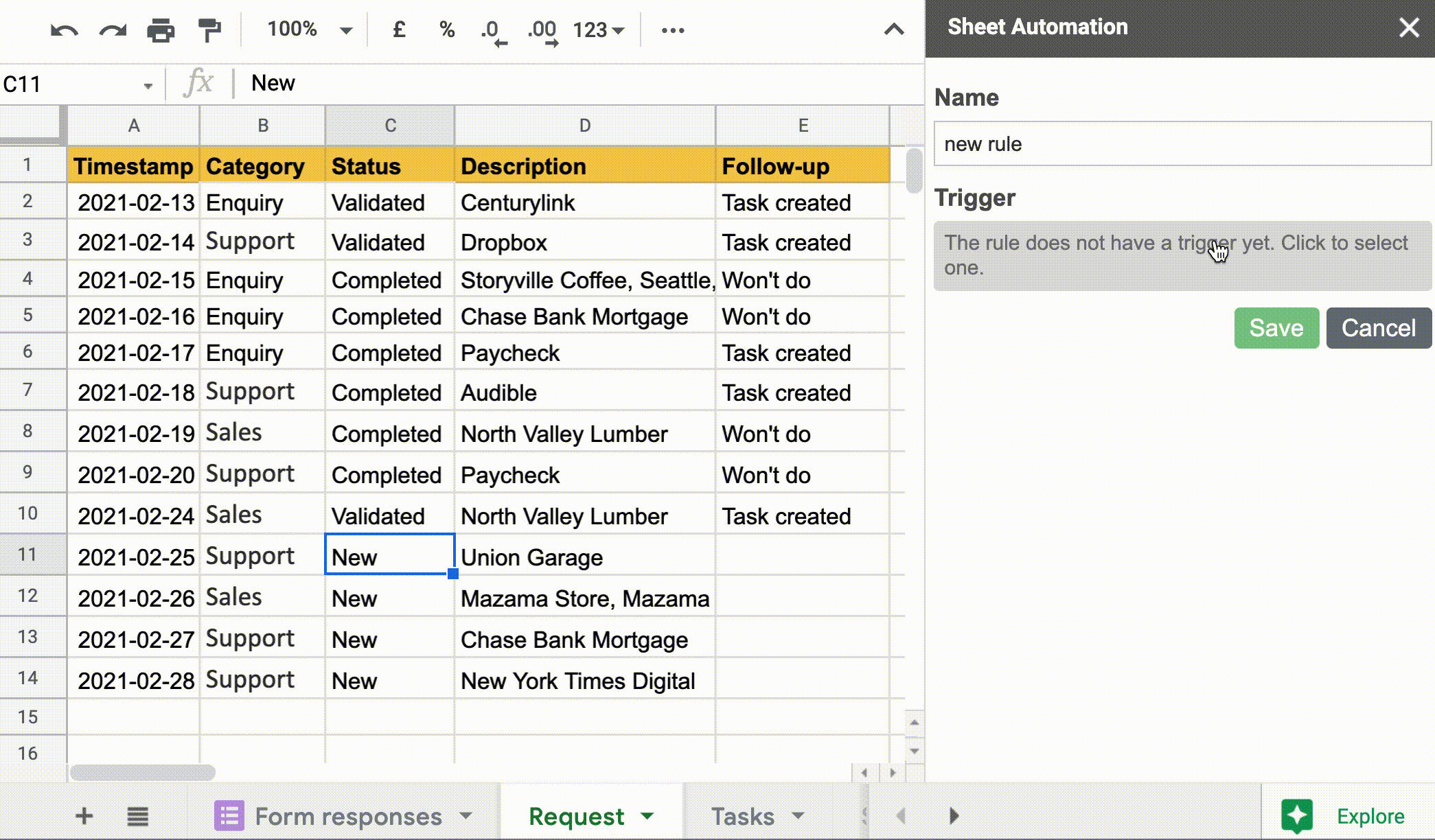Expand the Request sheet tab menu arrow

coord(647,816)
